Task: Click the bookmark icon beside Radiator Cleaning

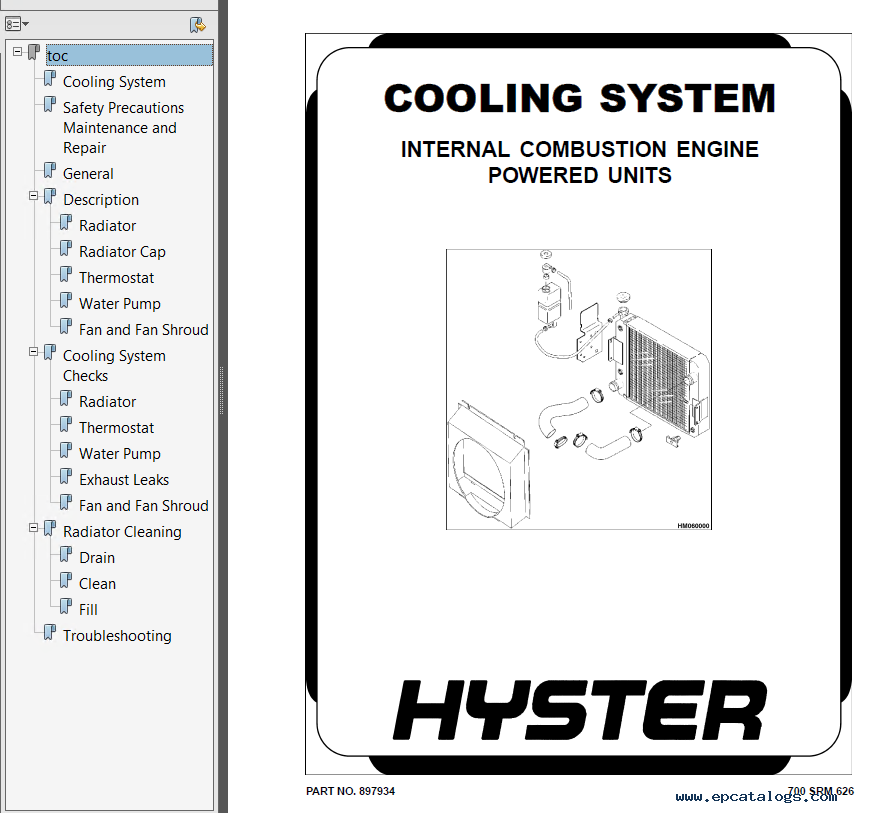Action: [x=50, y=528]
